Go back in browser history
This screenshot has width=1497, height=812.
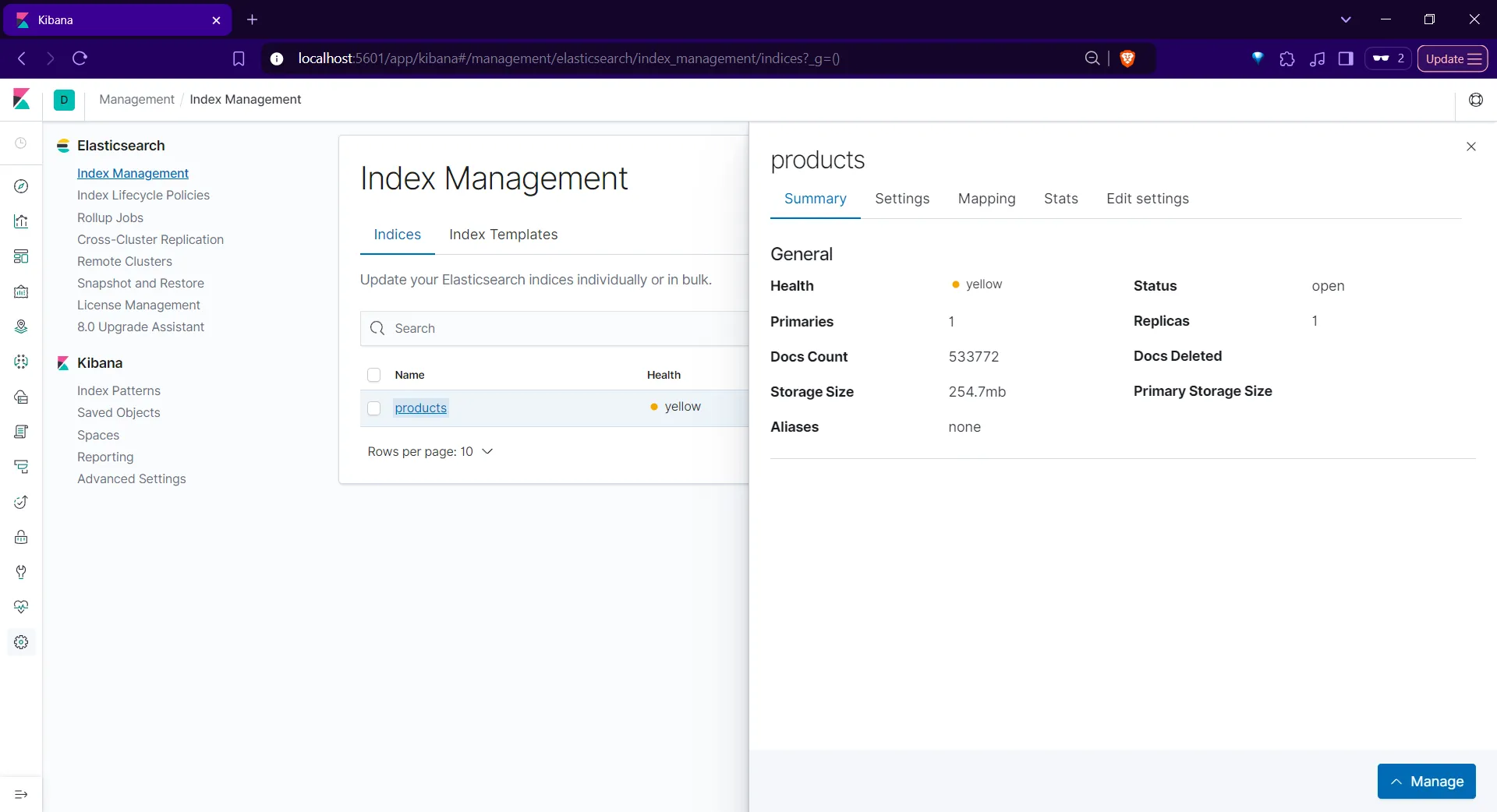click(22, 58)
